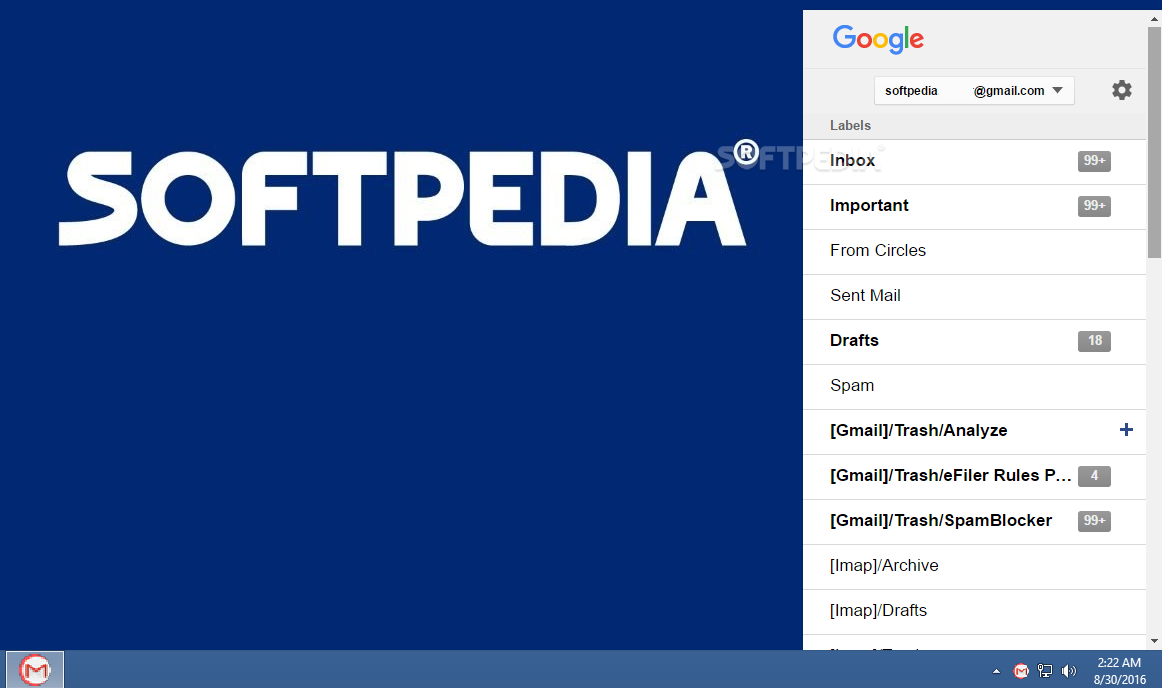Open the network tray icon
This screenshot has height=688, width=1162.
[1045, 671]
